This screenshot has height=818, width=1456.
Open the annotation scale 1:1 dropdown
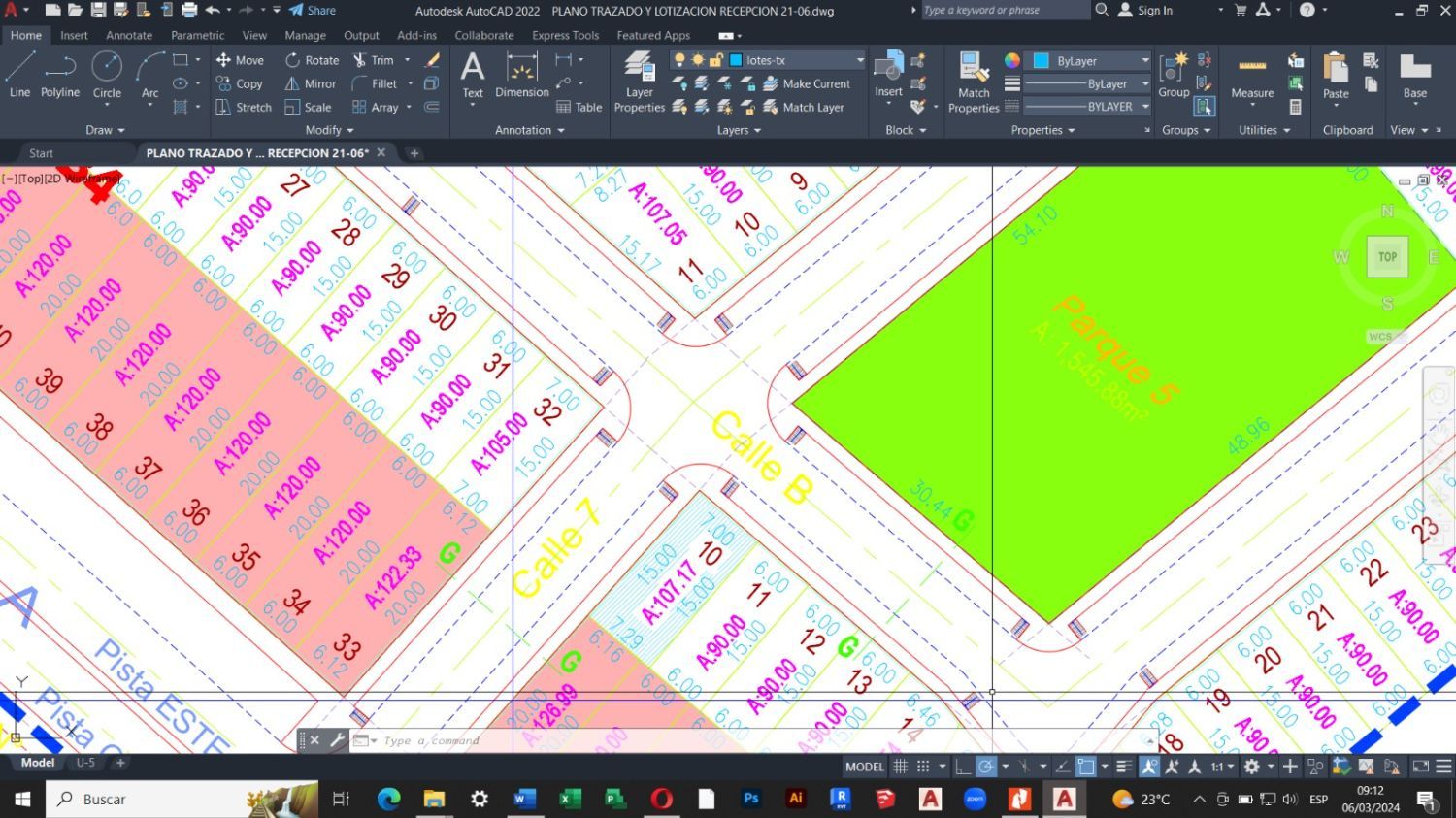[x=1221, y=767]
